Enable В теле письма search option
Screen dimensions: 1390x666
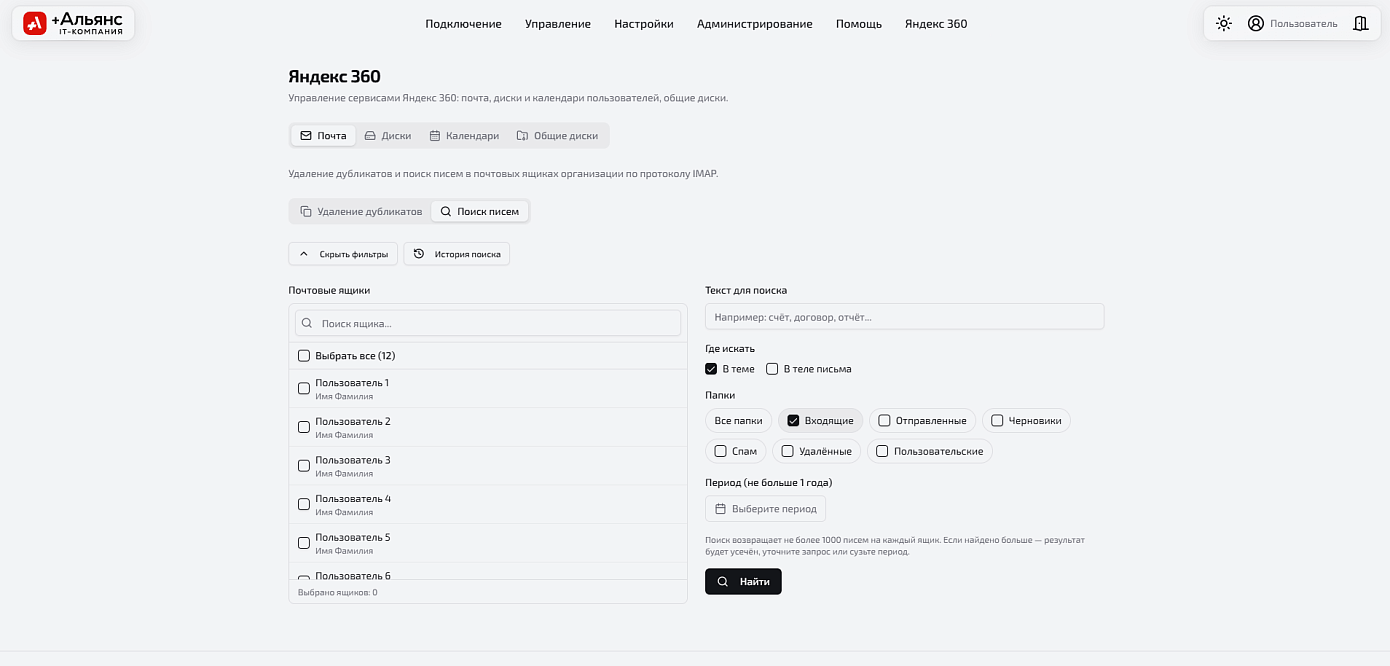pos(772,369)
